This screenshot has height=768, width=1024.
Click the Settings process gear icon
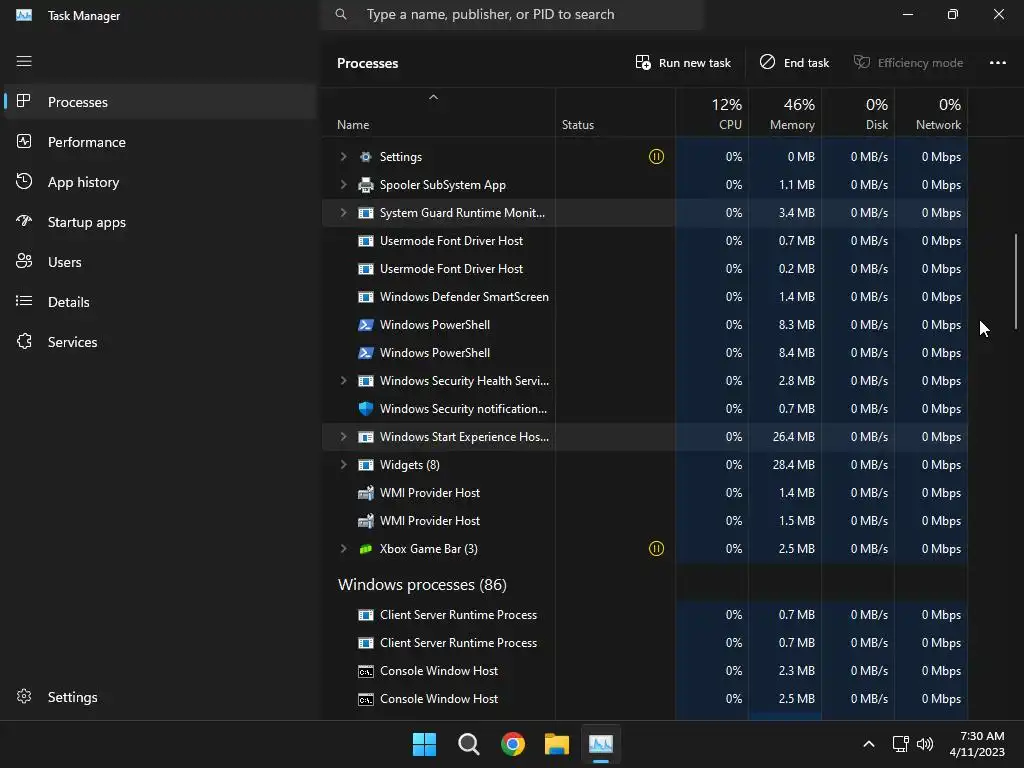(x=366, y=157)
